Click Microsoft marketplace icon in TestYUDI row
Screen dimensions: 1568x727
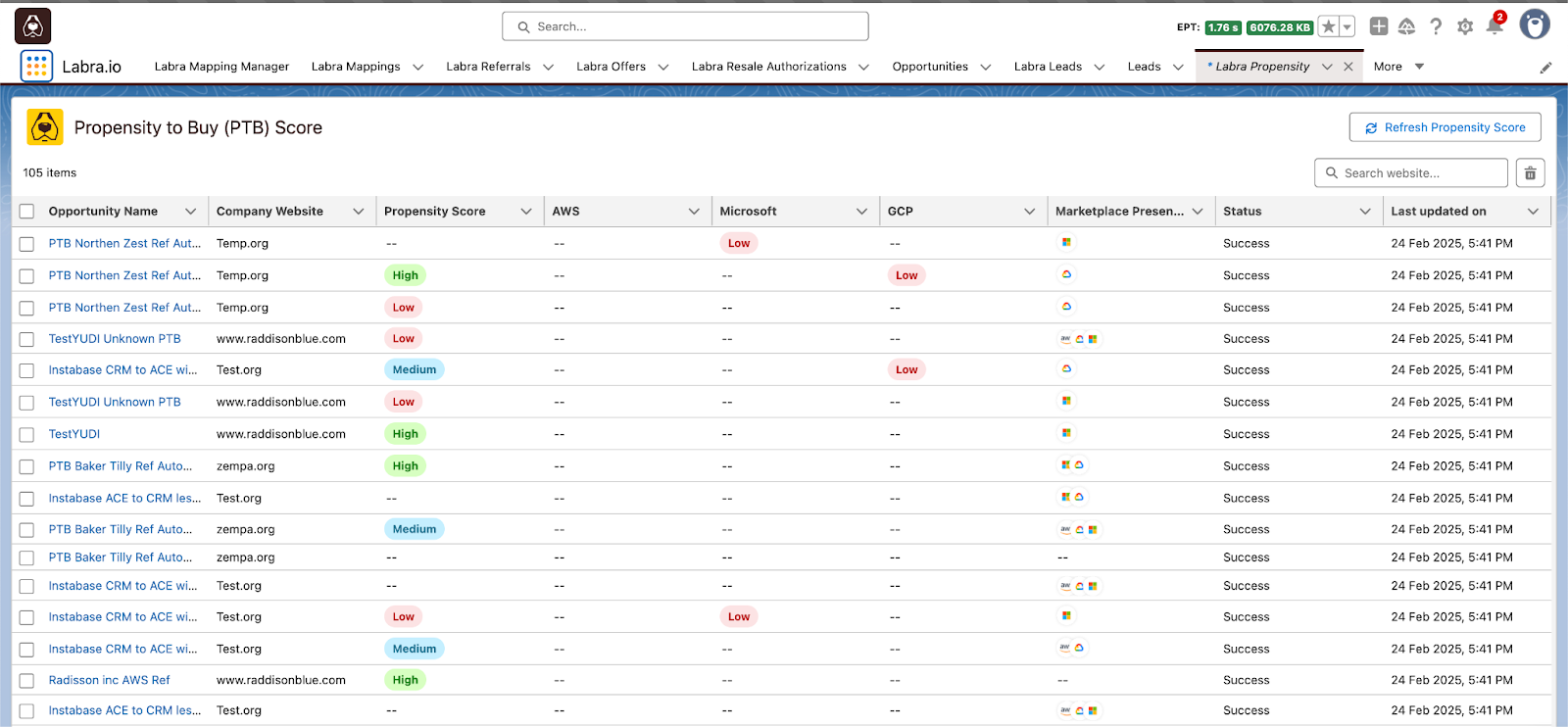pyautogui.click(x=1066, y=433)
